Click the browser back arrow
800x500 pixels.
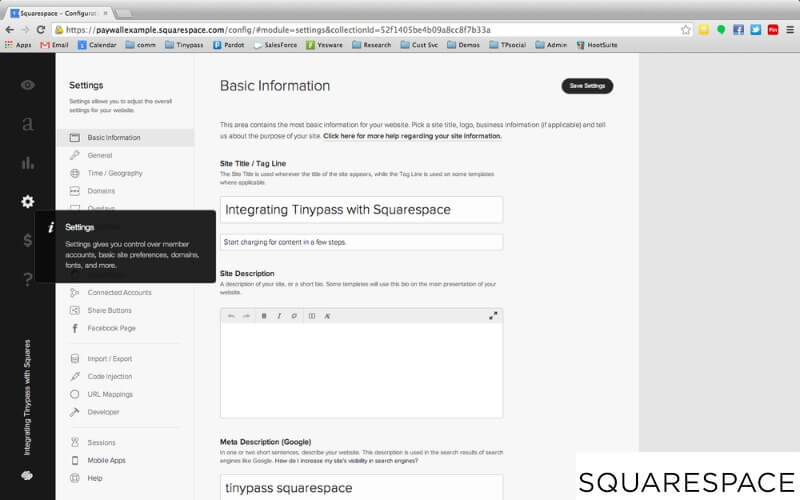10,30
